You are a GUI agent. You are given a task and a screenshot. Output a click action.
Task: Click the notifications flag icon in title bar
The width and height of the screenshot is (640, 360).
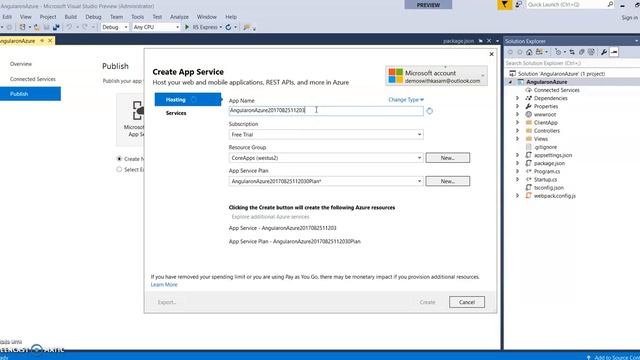(504, 4)
